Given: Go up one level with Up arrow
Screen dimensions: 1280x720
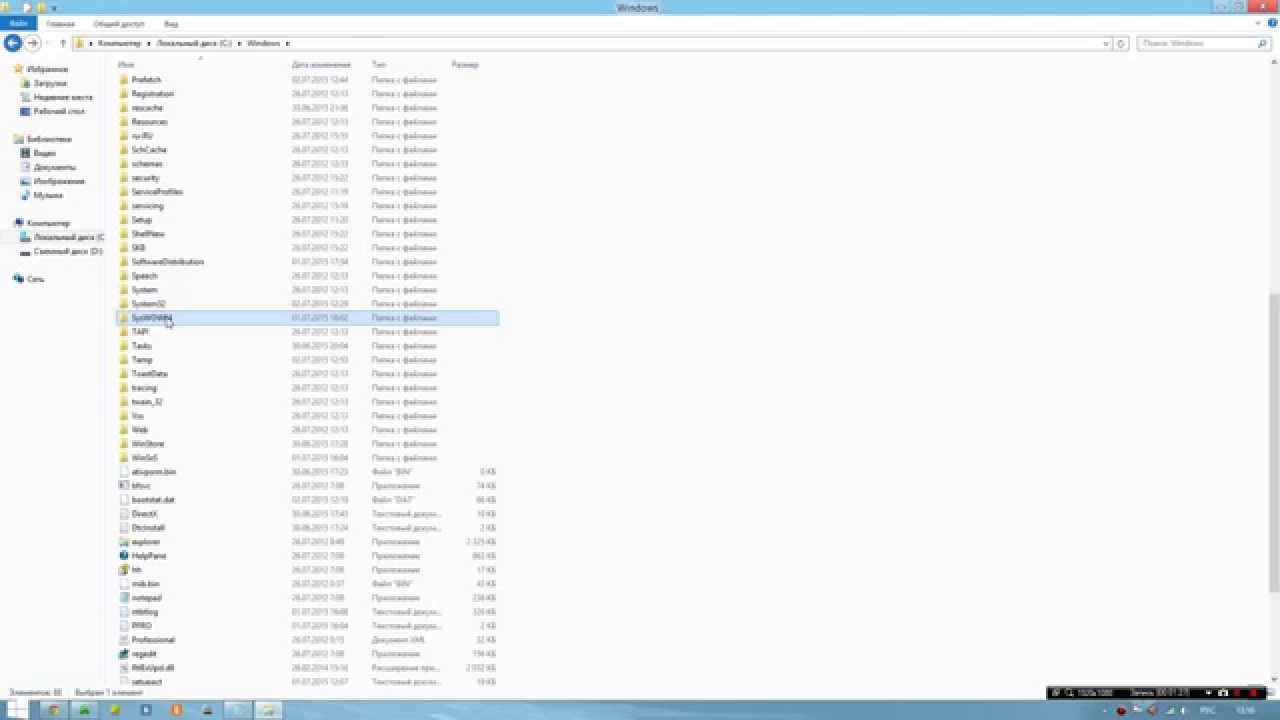Looking at the screenshot, I should (x=63, y=43).
